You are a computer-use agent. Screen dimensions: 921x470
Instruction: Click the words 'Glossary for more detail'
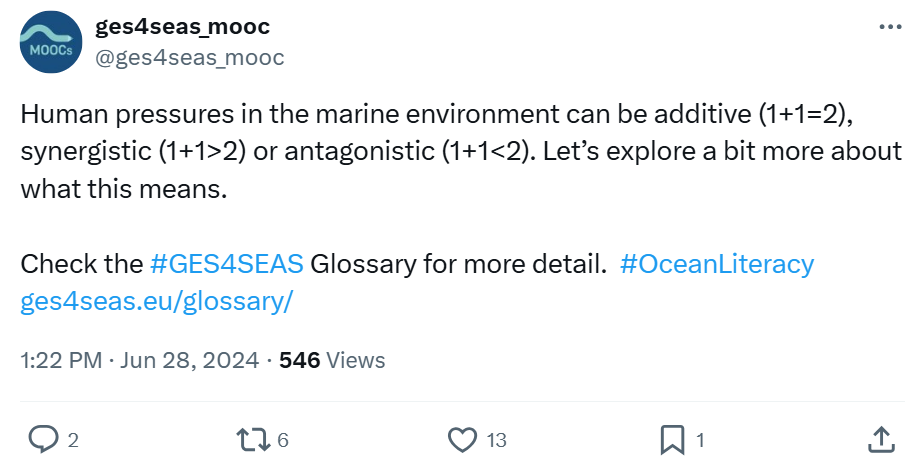coord(458,265)
